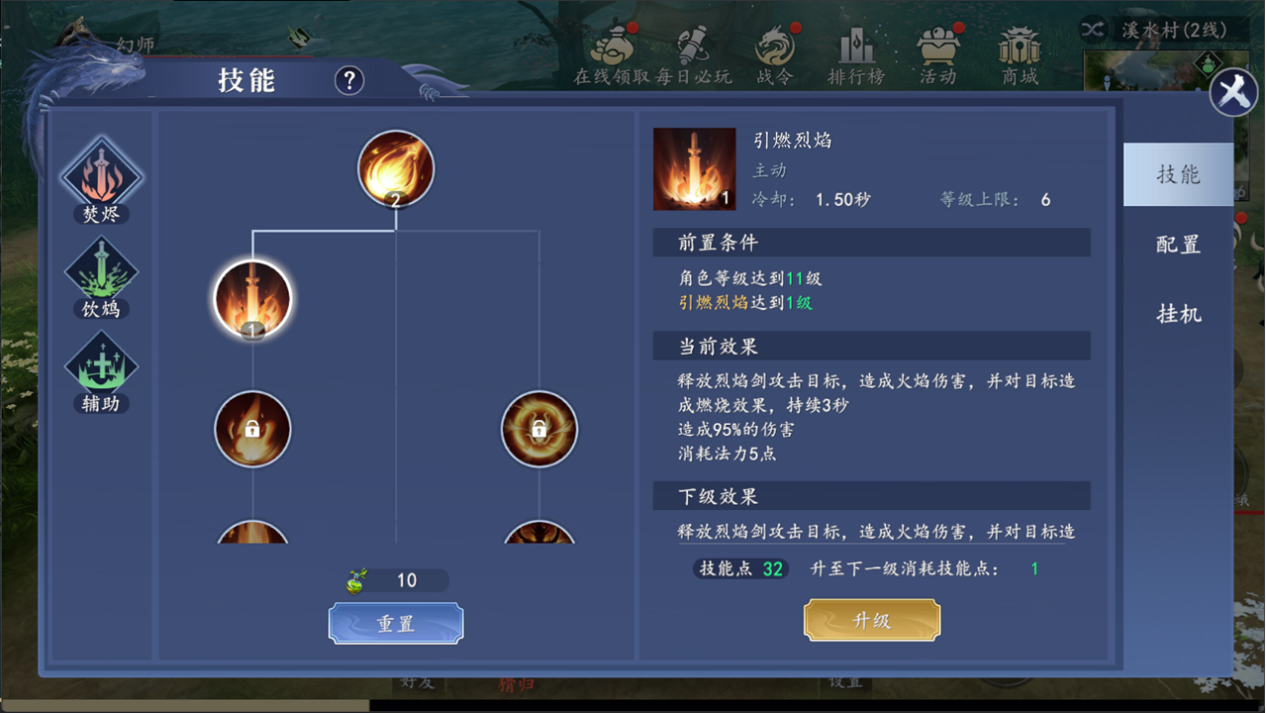Open the skill help question mark
The image size is (1267, 713).
coord(349,80)
